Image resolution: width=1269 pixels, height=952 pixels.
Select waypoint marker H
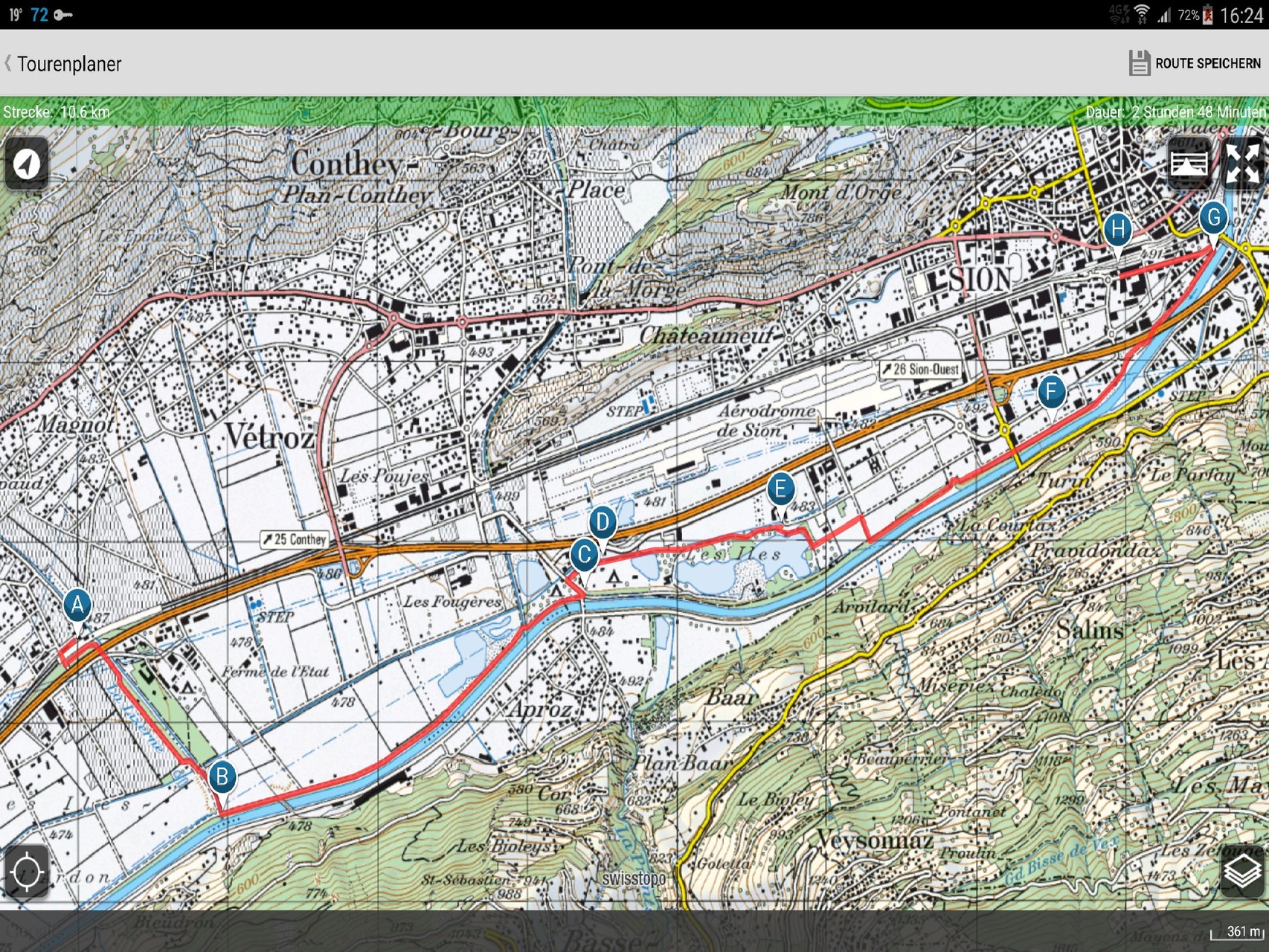click(x=1117, y=230)
